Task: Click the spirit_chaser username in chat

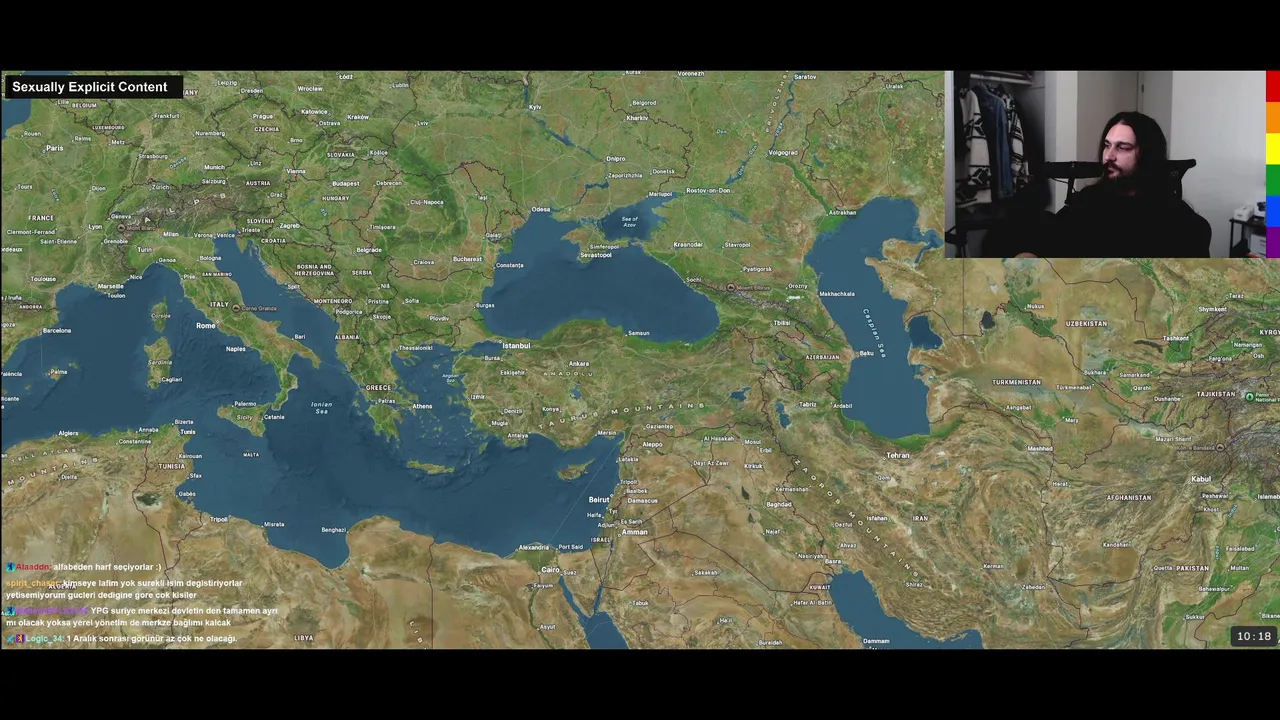Action: [x=33, y=583]
